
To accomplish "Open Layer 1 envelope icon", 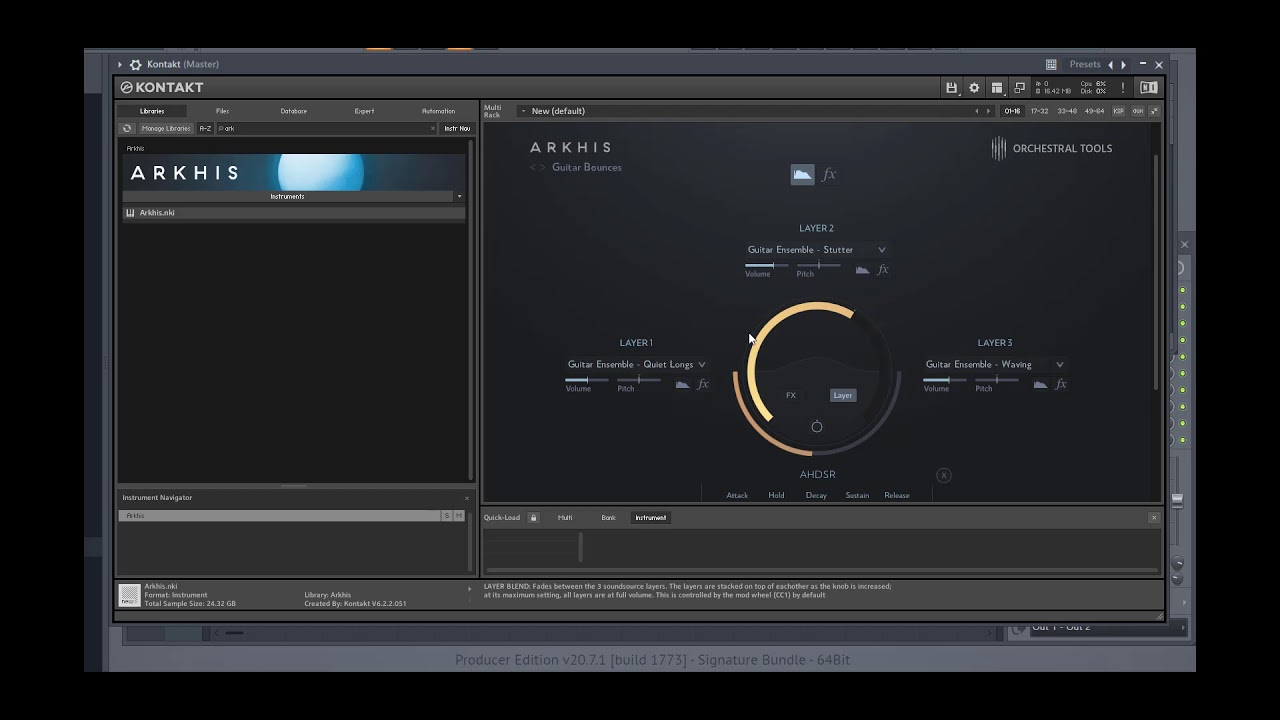I will coord(682,384).
